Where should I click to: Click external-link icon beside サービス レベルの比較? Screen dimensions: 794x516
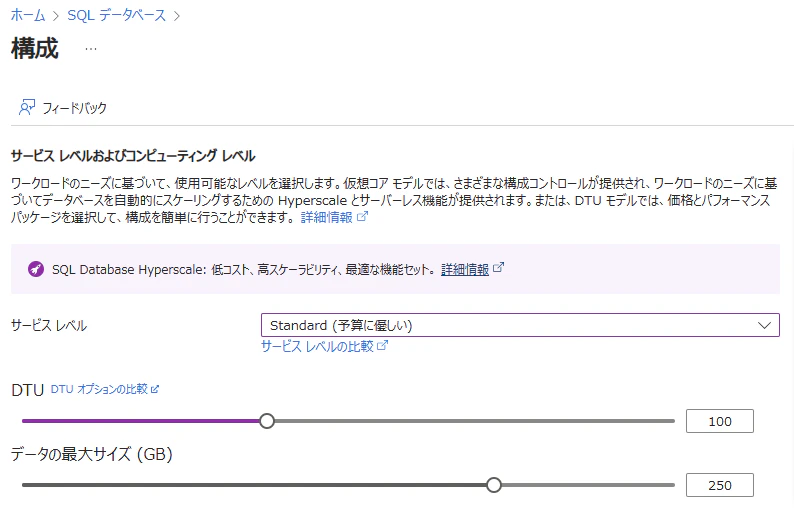(383, 345)
